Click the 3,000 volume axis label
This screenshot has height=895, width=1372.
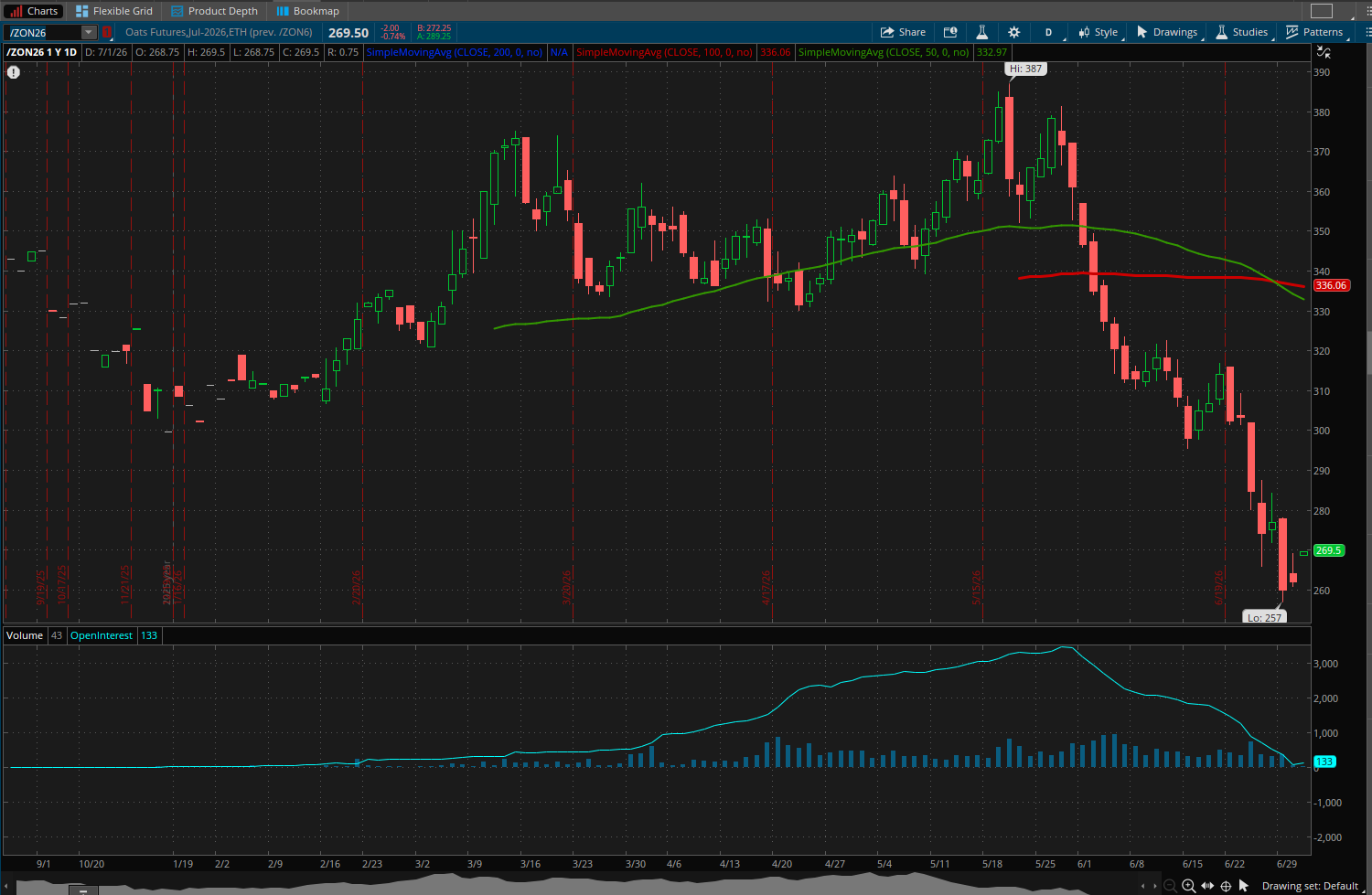pos(1325,664)
